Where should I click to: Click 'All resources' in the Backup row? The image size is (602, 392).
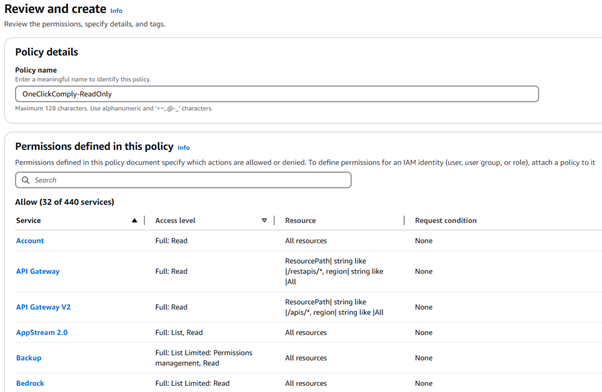[x=306, y=358]
